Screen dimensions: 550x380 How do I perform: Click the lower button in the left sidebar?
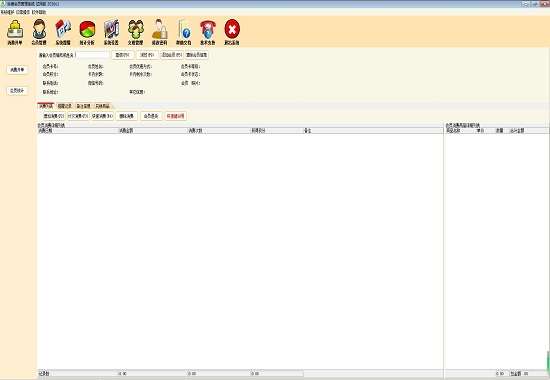point(17,91)
